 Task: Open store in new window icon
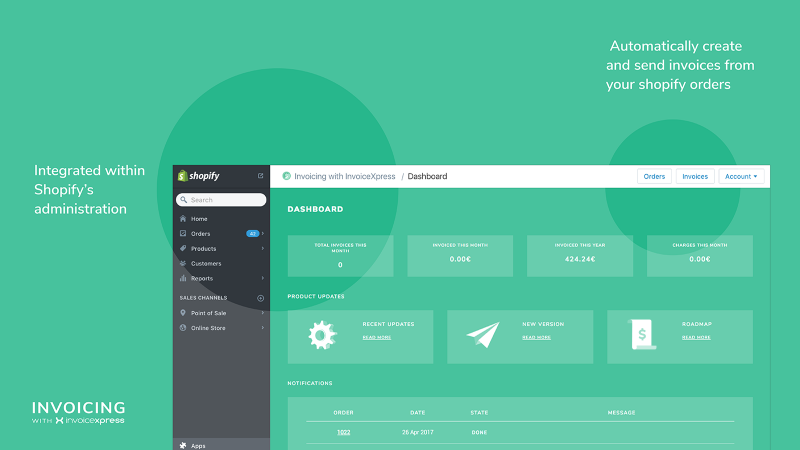tap(260, 176)
